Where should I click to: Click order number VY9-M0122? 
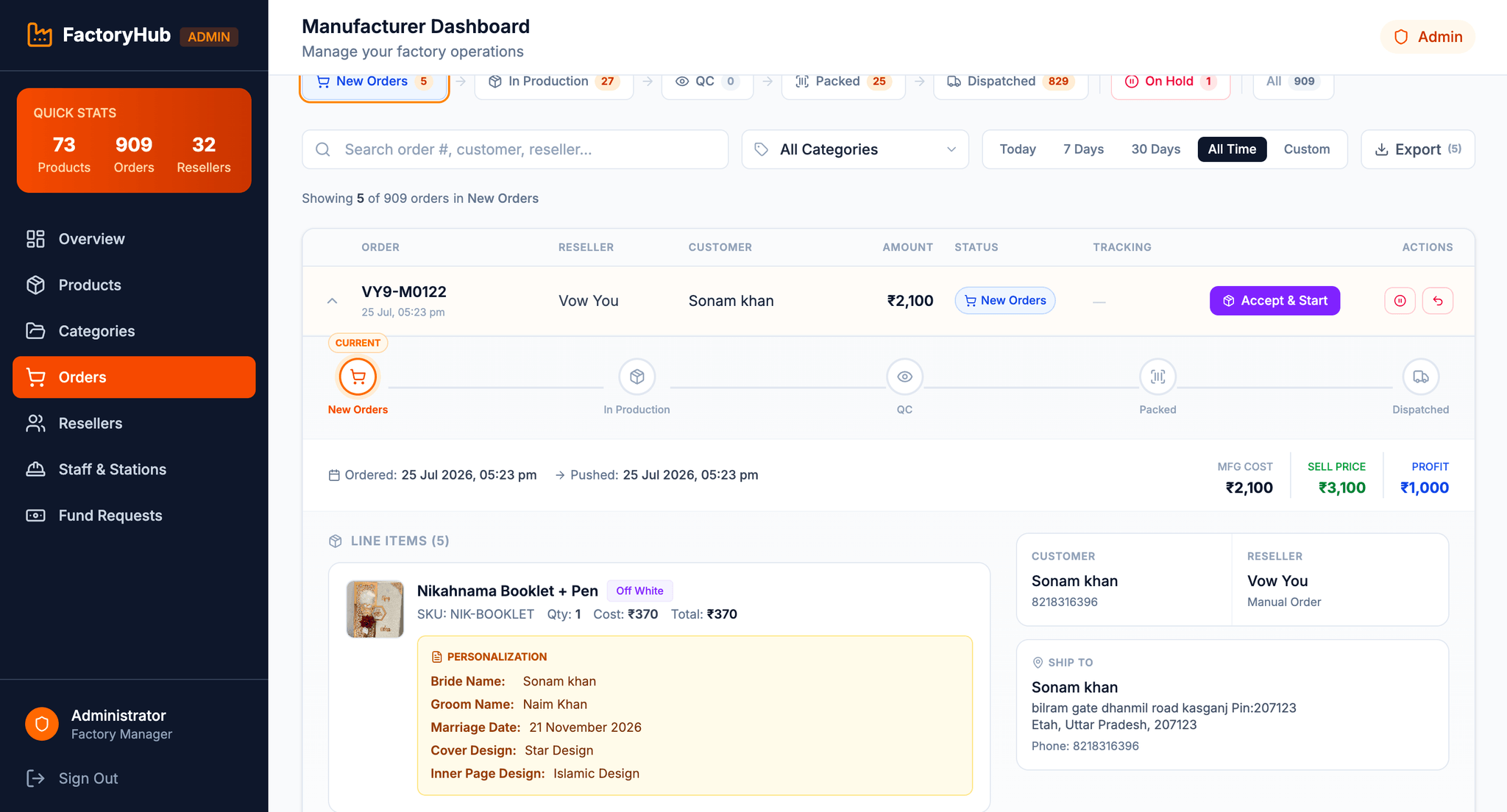coord(404,291)
